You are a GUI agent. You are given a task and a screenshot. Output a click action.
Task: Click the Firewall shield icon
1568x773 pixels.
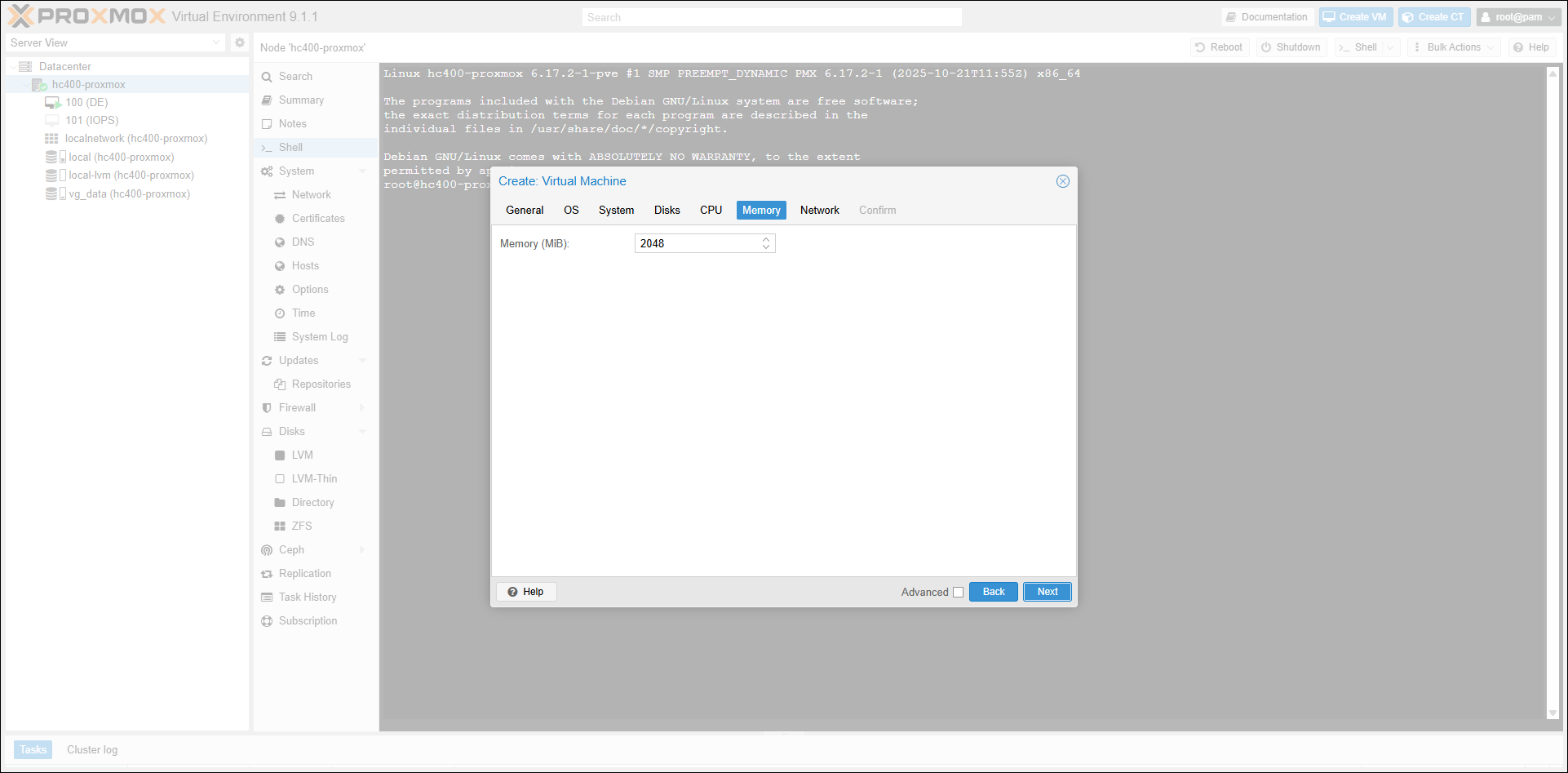267,408
